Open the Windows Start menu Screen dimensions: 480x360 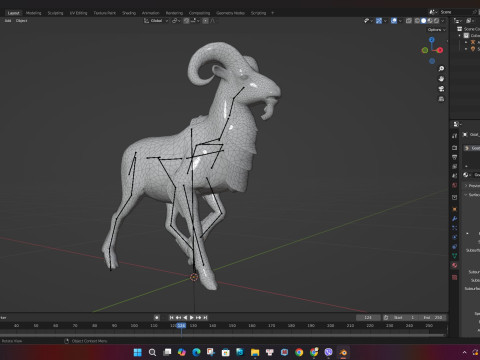137,352
